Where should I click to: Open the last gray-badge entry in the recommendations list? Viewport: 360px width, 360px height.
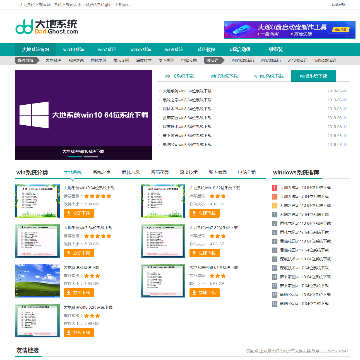point(305,304)
